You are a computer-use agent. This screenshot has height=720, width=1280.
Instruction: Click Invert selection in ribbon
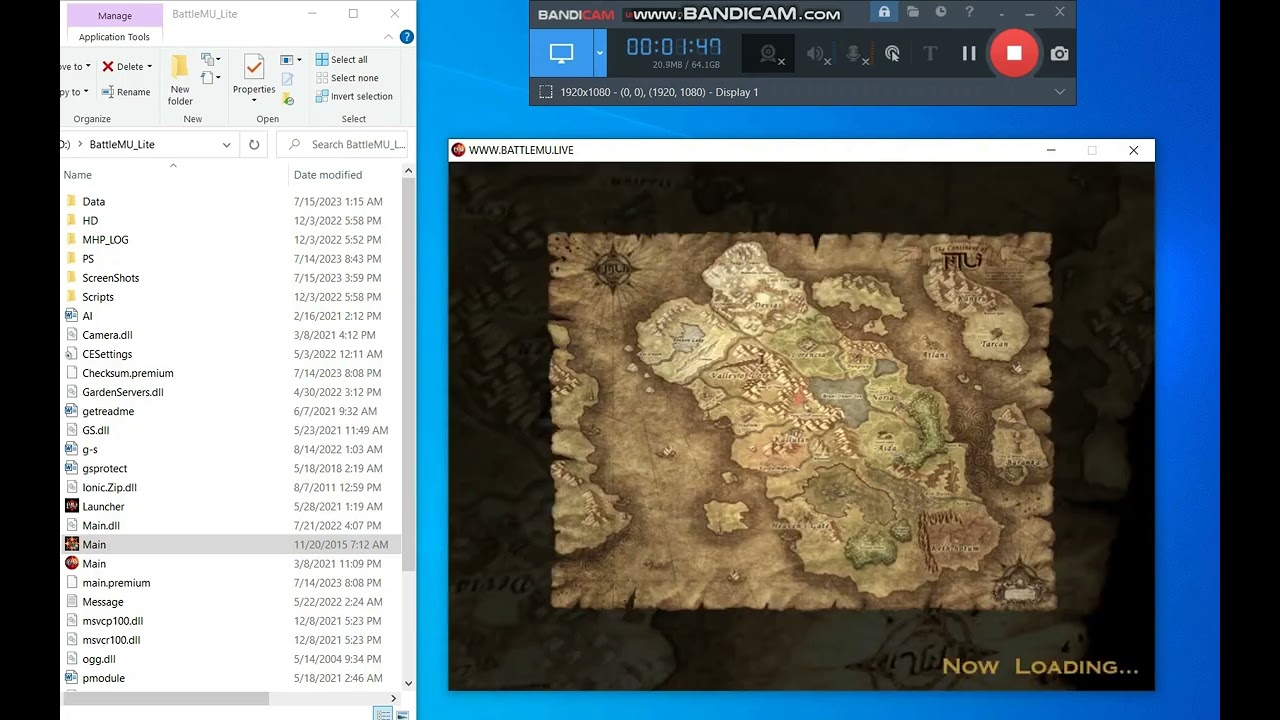pos(353,96)
